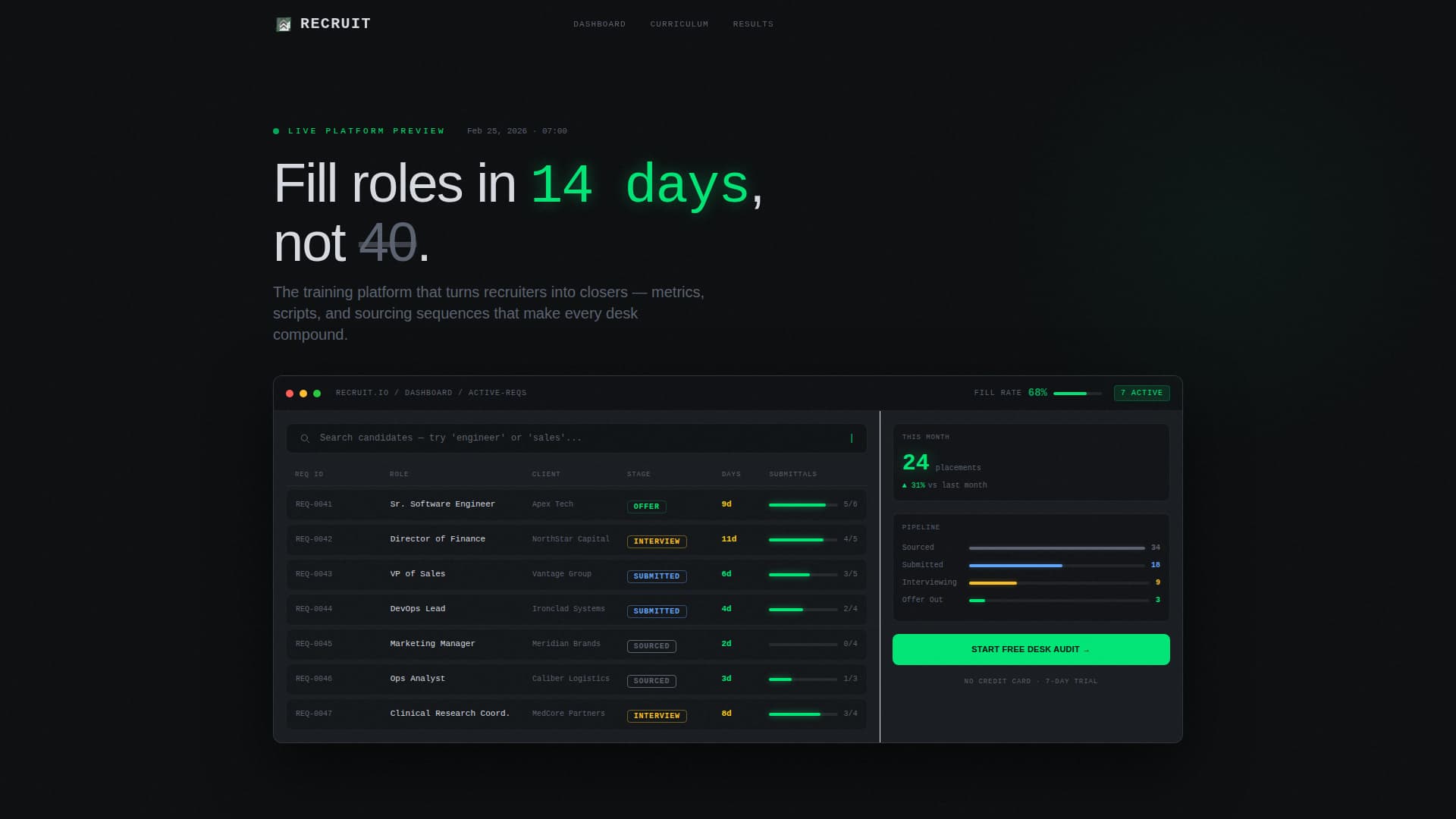Click the search magnifier icon

(x=306, y=438)
